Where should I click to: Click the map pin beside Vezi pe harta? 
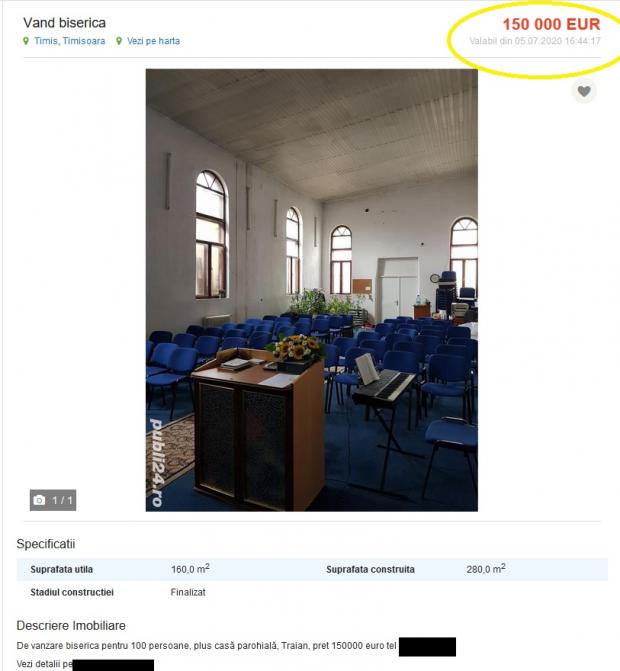point(119,41)
